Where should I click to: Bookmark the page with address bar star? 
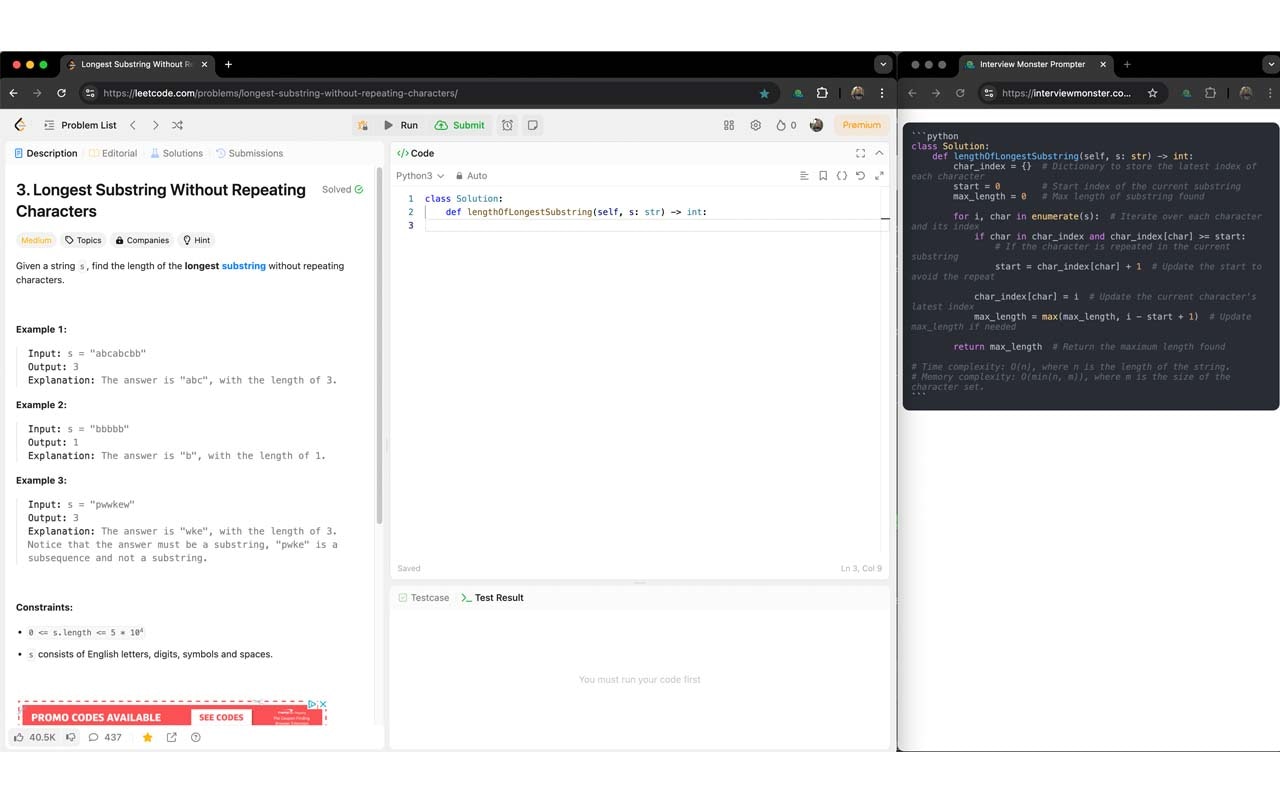coord(765,93)
